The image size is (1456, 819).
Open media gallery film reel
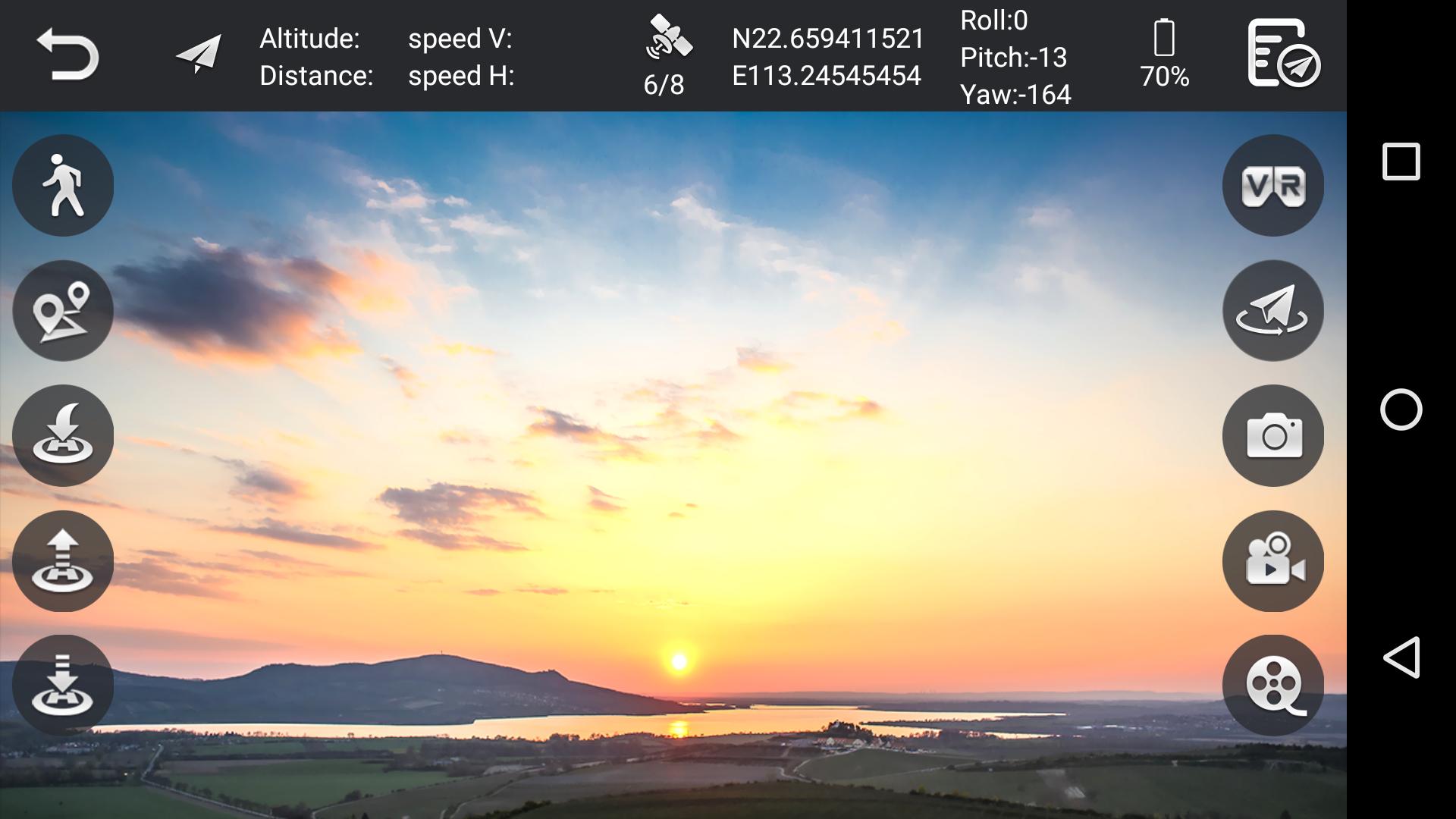1273,685
